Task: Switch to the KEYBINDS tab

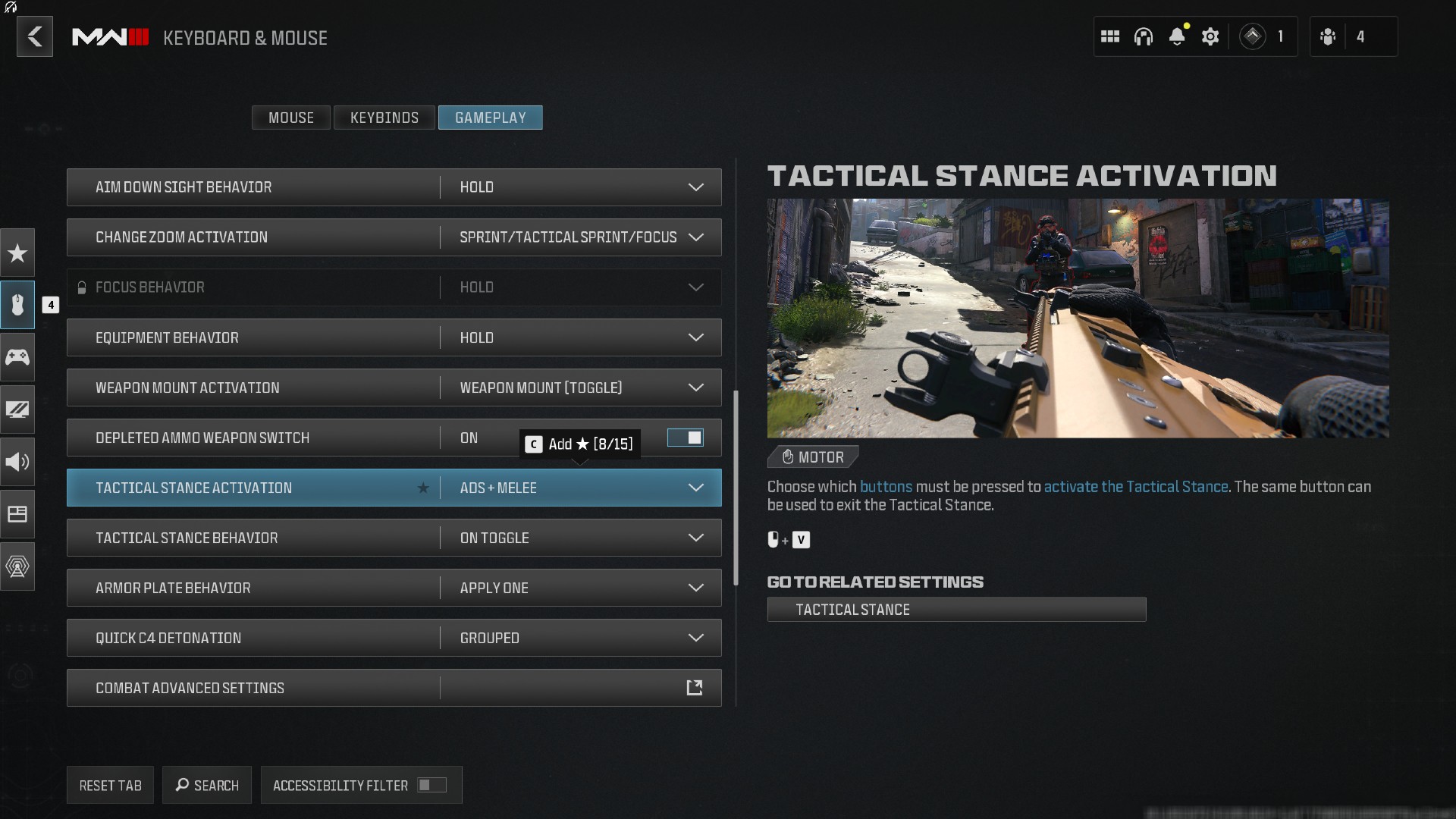Action: pyautogui.click(x=384, y=117)
